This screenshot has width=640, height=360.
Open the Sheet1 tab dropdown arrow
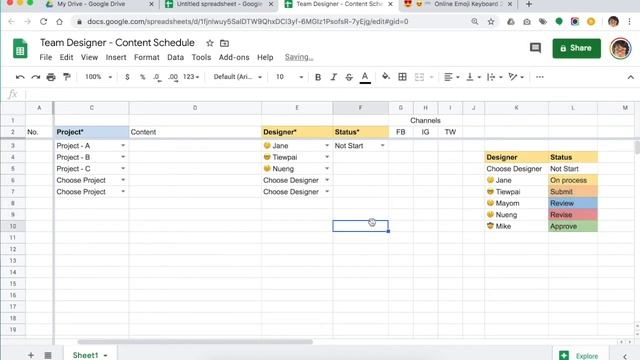pyautogui.click(x=105, y=356)
